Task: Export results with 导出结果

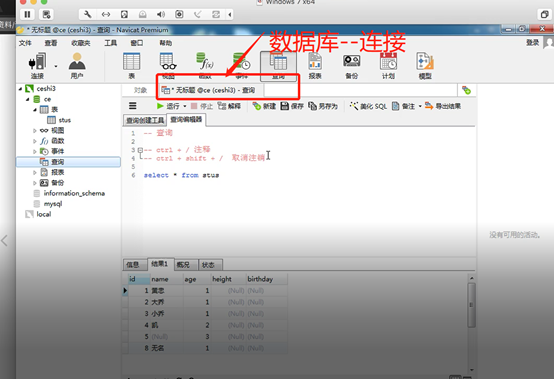Action: [443, 106]
